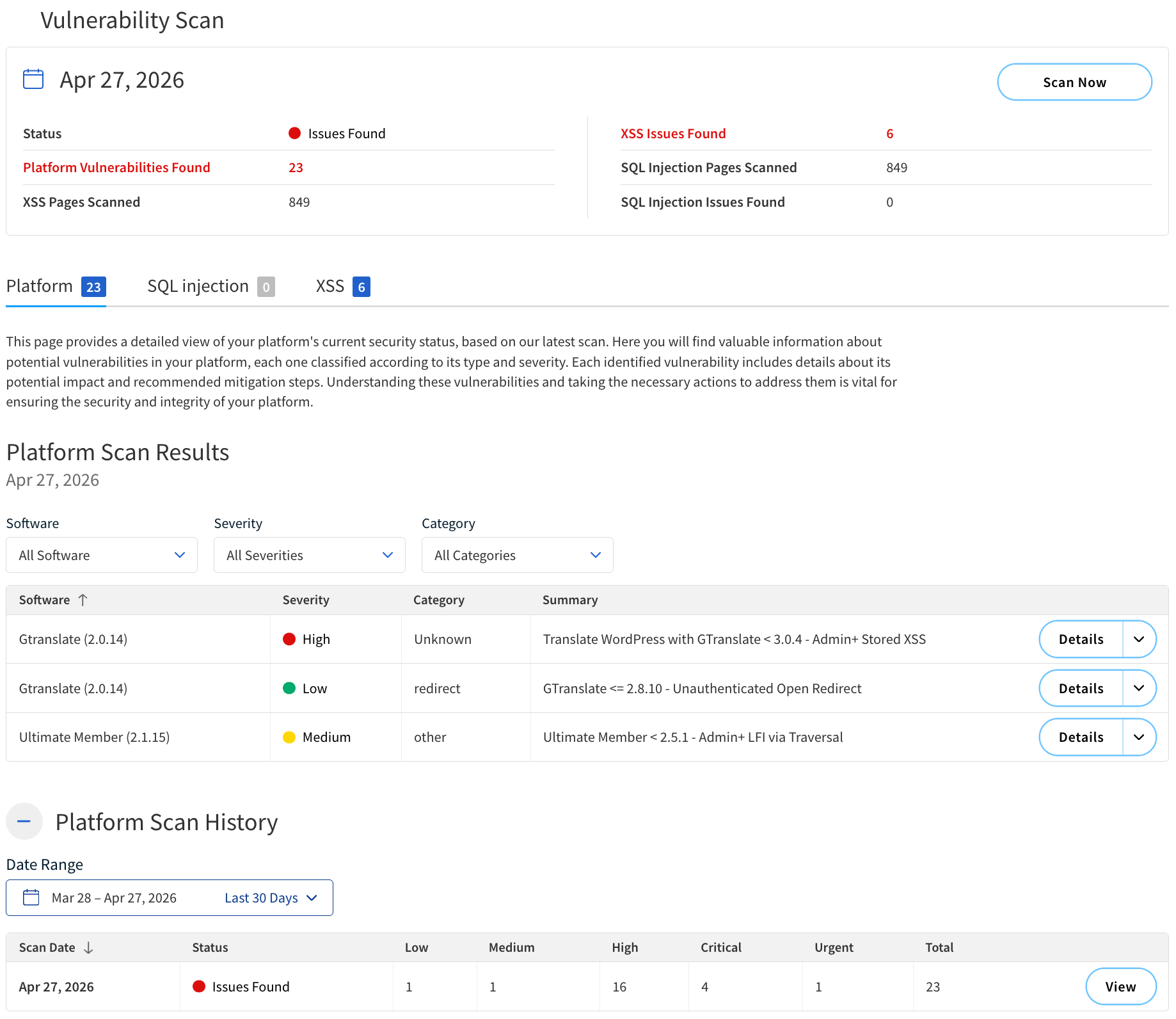
Task: Open the All Software dropdown
Action: point(102,555)
